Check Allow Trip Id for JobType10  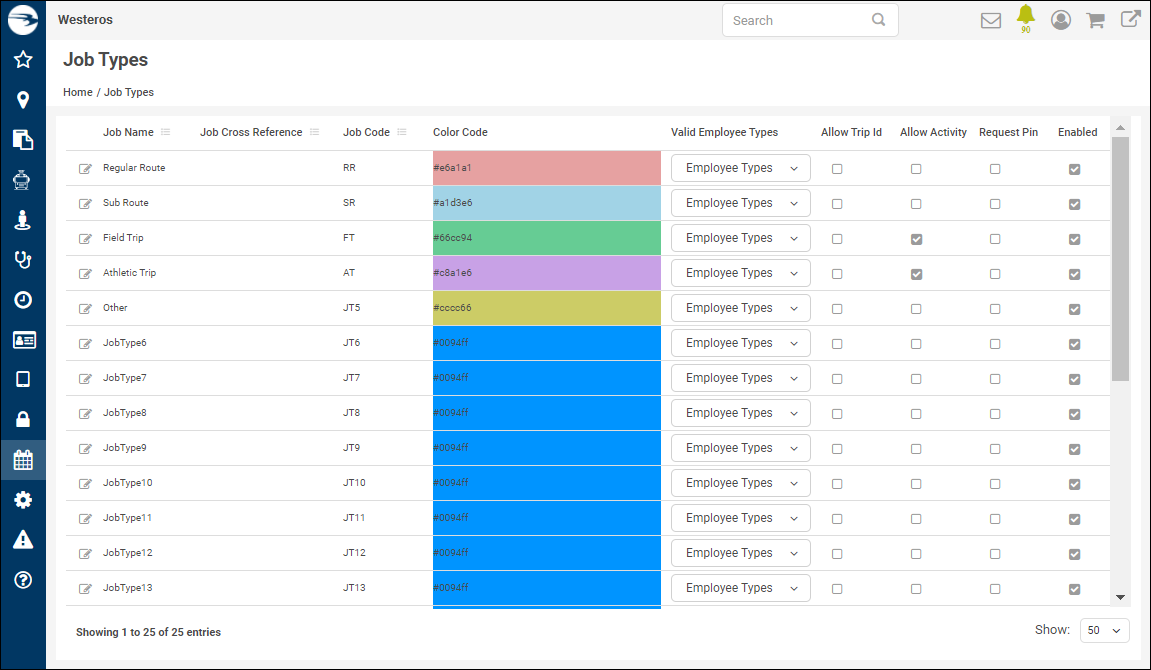[x=837, y=484]
